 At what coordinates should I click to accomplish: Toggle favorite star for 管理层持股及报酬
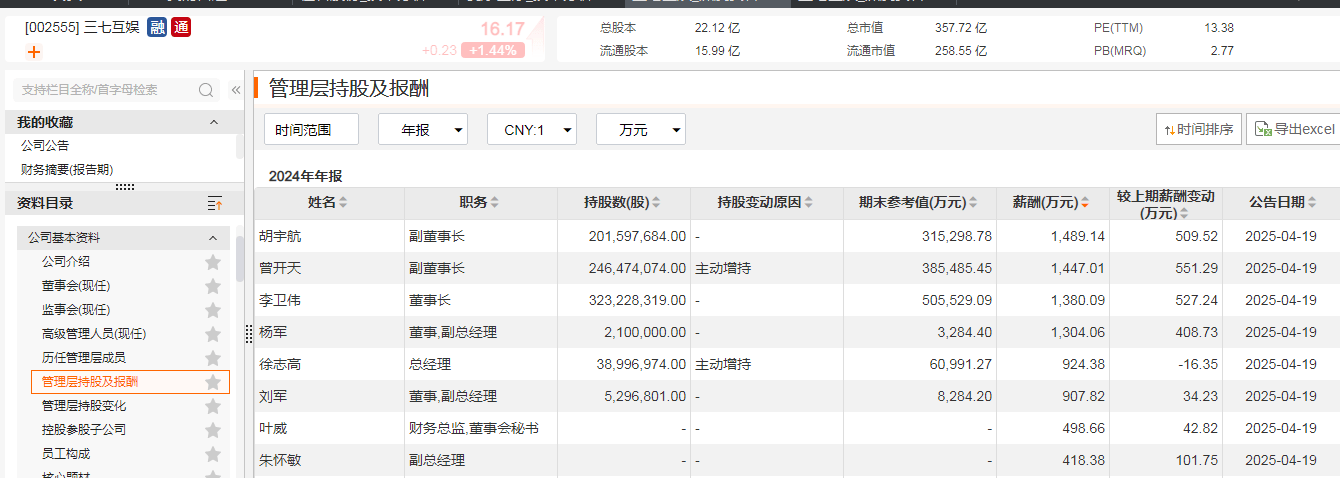click(x=212, y=382)
